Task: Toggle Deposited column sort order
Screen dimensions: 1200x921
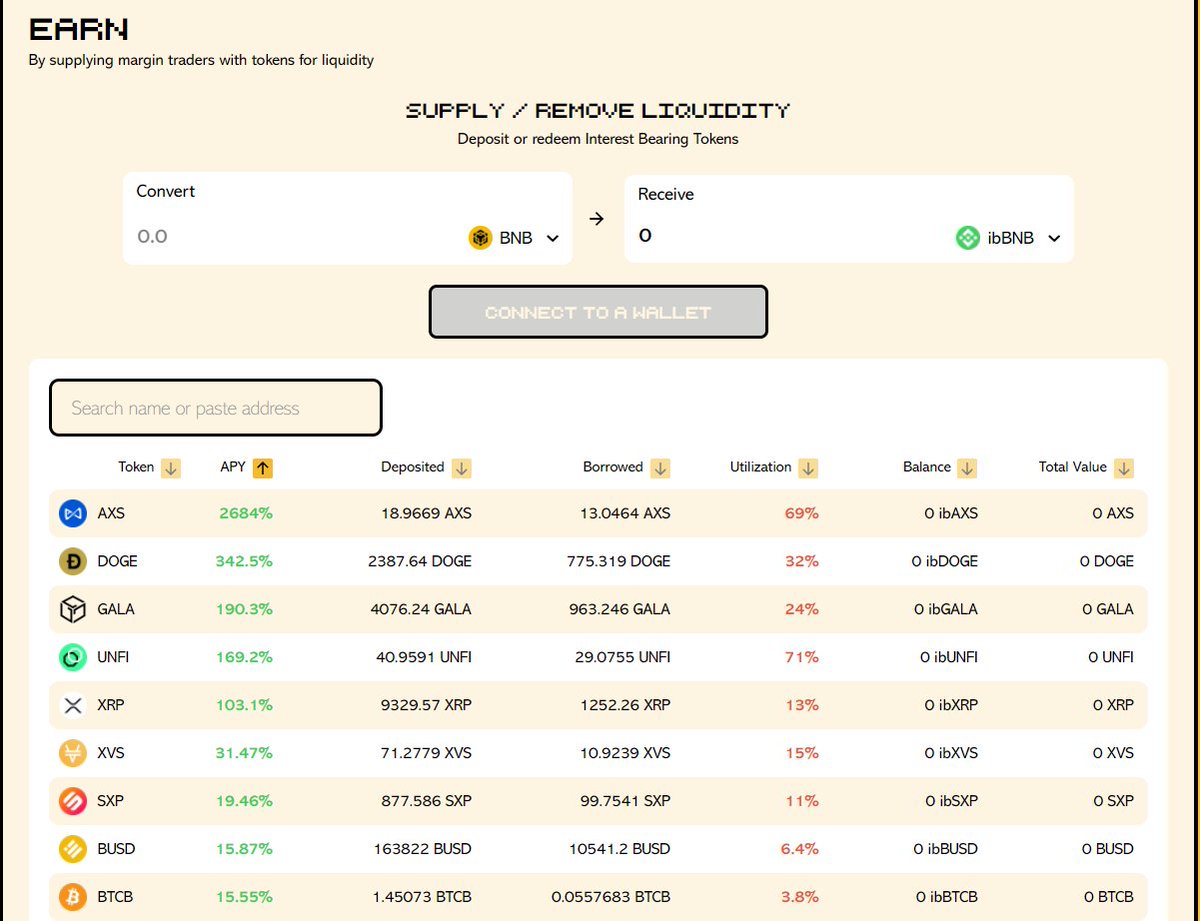Action: pyautogui.click(x=461, y=467)
